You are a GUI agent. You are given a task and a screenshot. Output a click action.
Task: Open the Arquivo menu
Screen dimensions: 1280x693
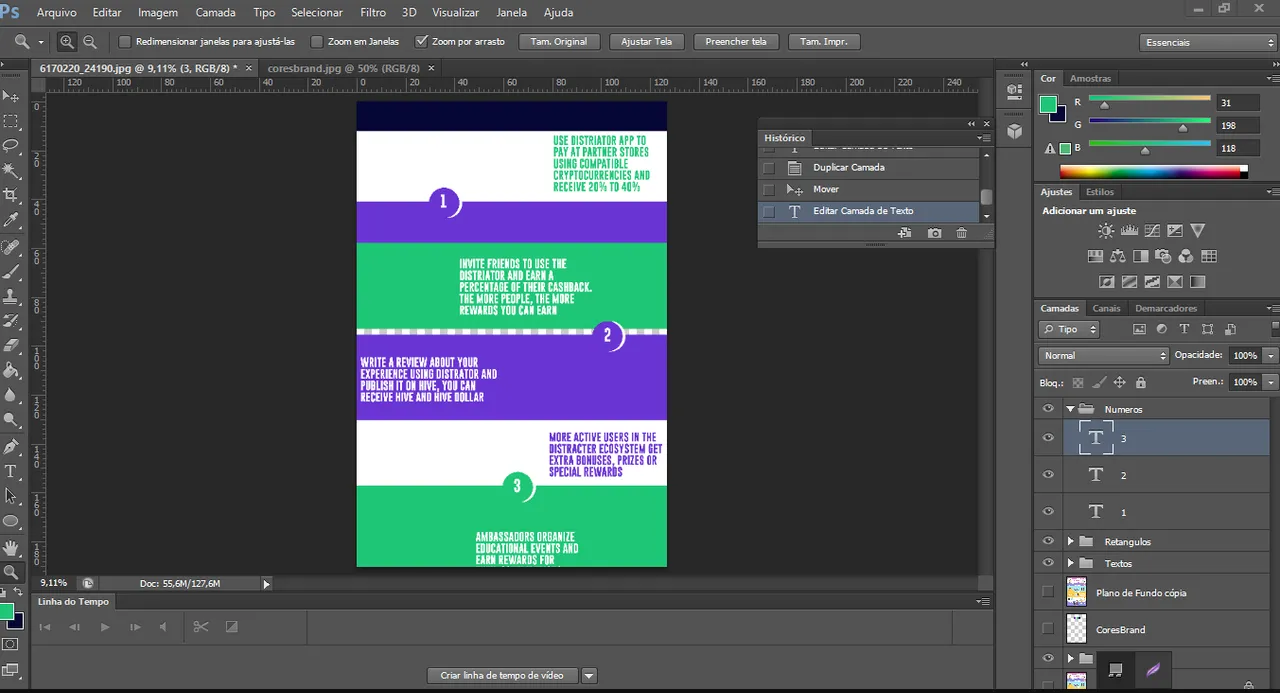(57, 13)
